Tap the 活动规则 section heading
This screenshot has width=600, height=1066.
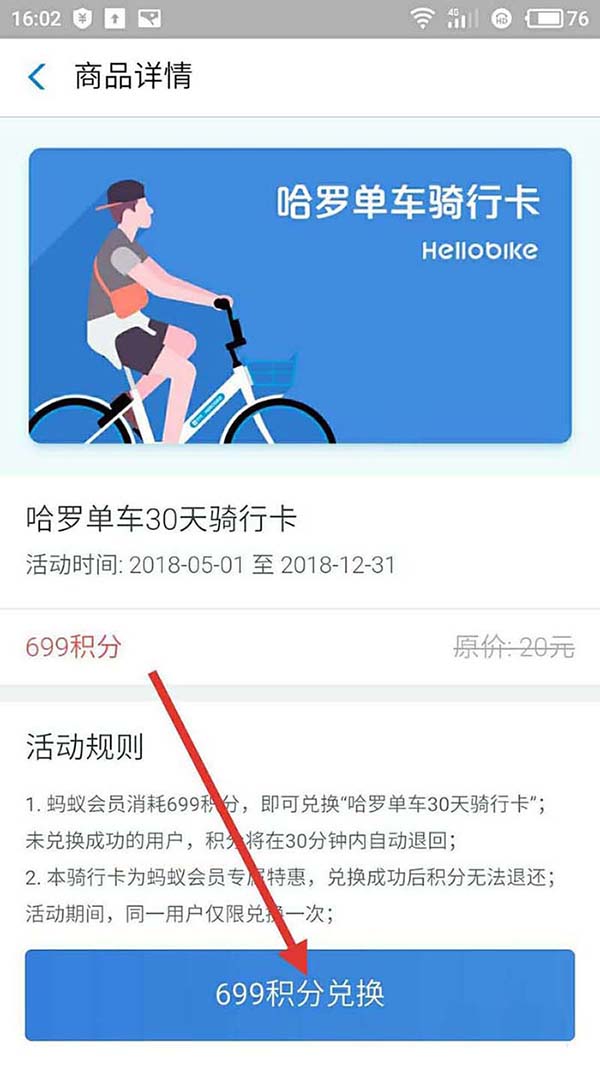[85, 746]
